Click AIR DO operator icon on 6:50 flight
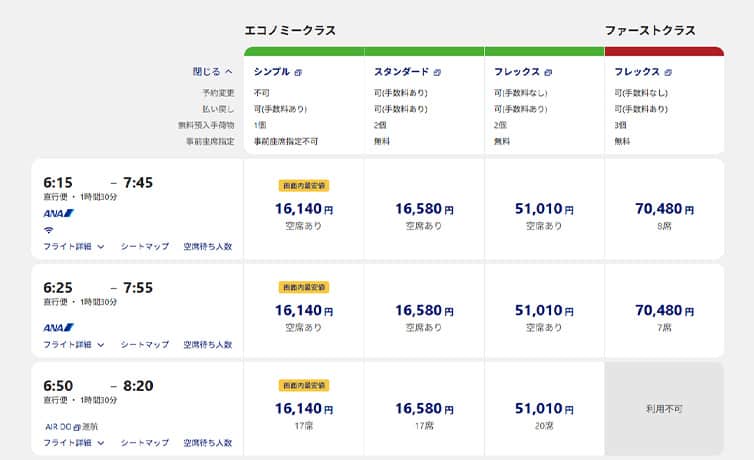 coord(75,426)
